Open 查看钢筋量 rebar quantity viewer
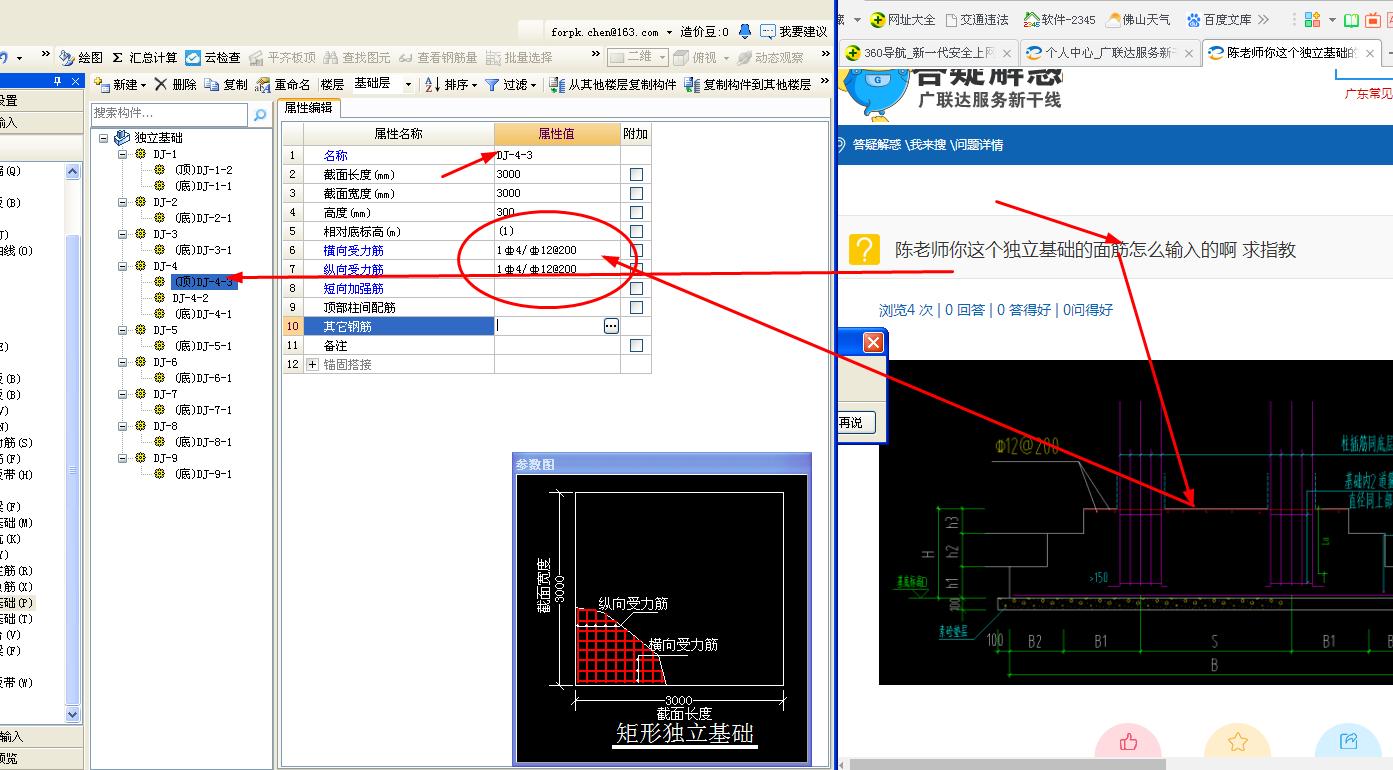Viewport: 1393px width, 770px height. pos(438,58)
